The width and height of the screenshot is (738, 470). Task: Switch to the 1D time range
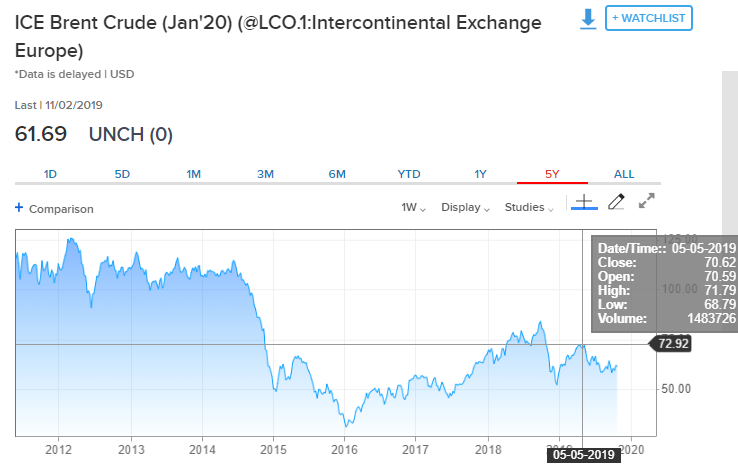click(50, 174)
